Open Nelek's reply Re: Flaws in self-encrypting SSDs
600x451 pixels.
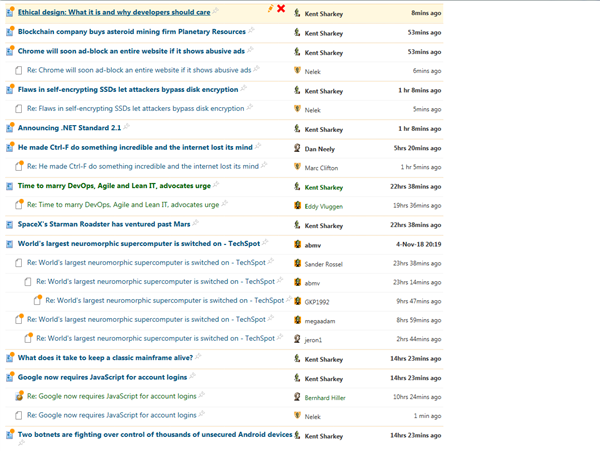point(135,109)
